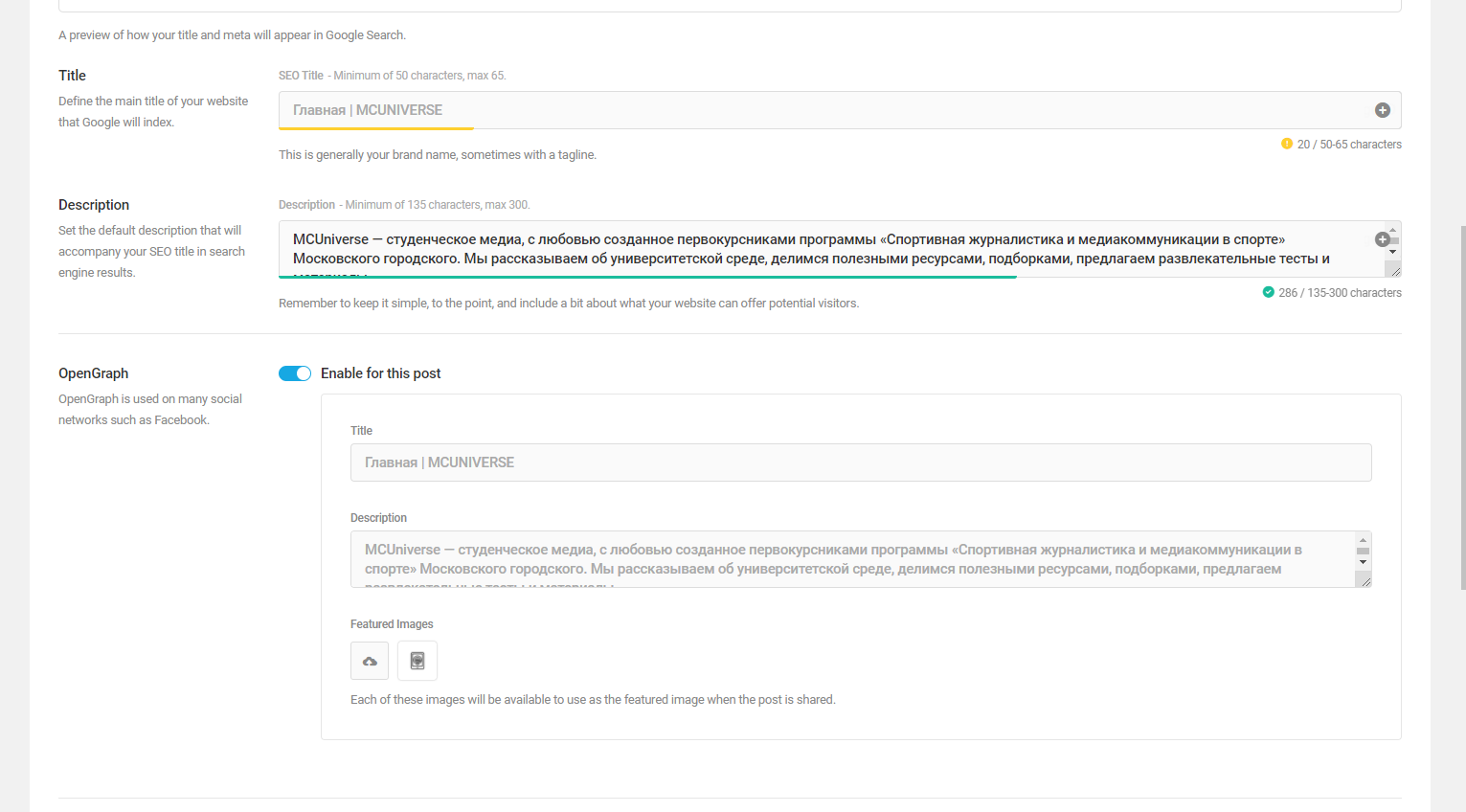Click resize handle of OpenGraph Description textarea
1466x812 pixels.
[1365, 580]
